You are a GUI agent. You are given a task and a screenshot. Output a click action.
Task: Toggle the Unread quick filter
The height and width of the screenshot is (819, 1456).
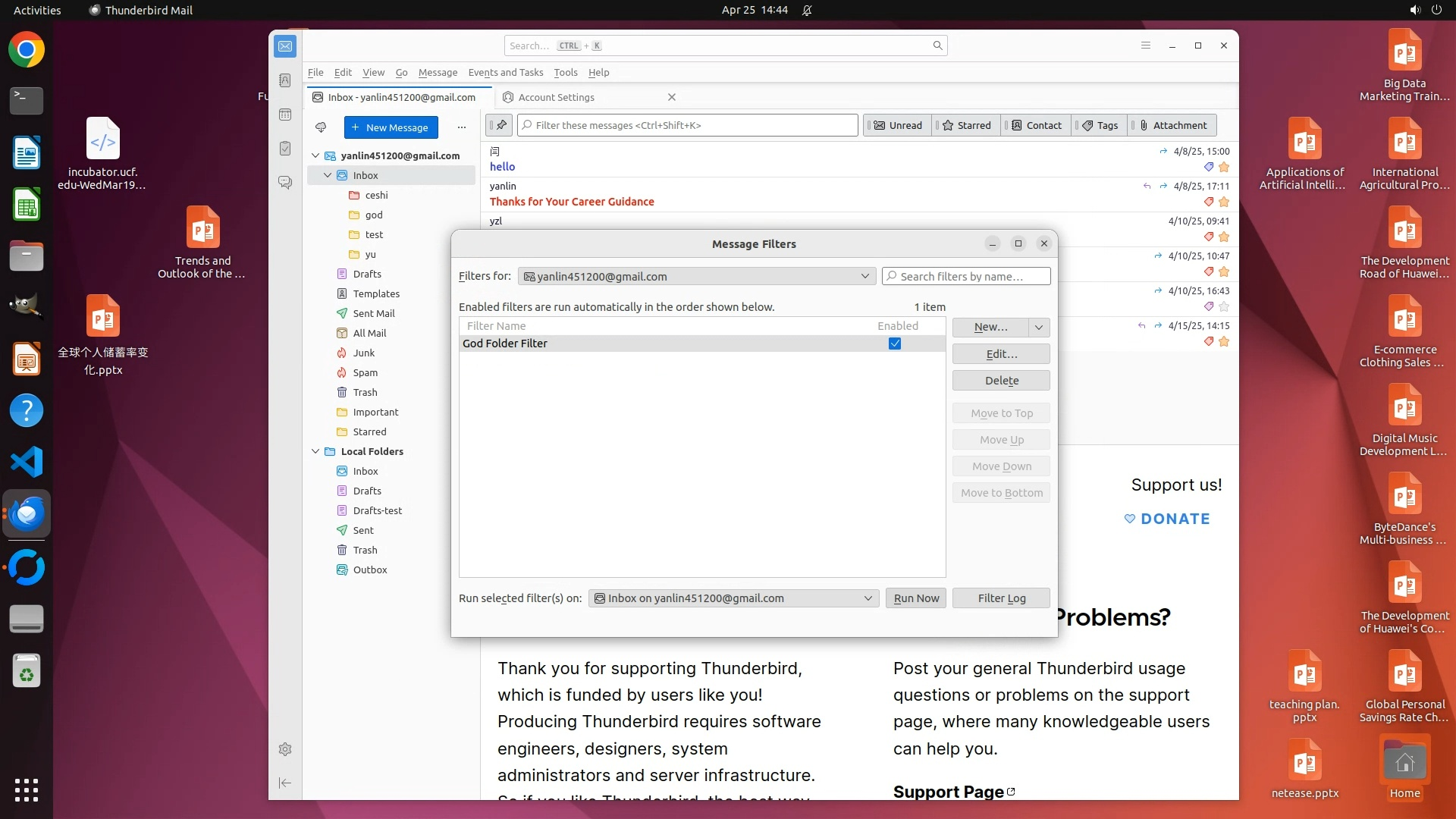coord(899,125)
